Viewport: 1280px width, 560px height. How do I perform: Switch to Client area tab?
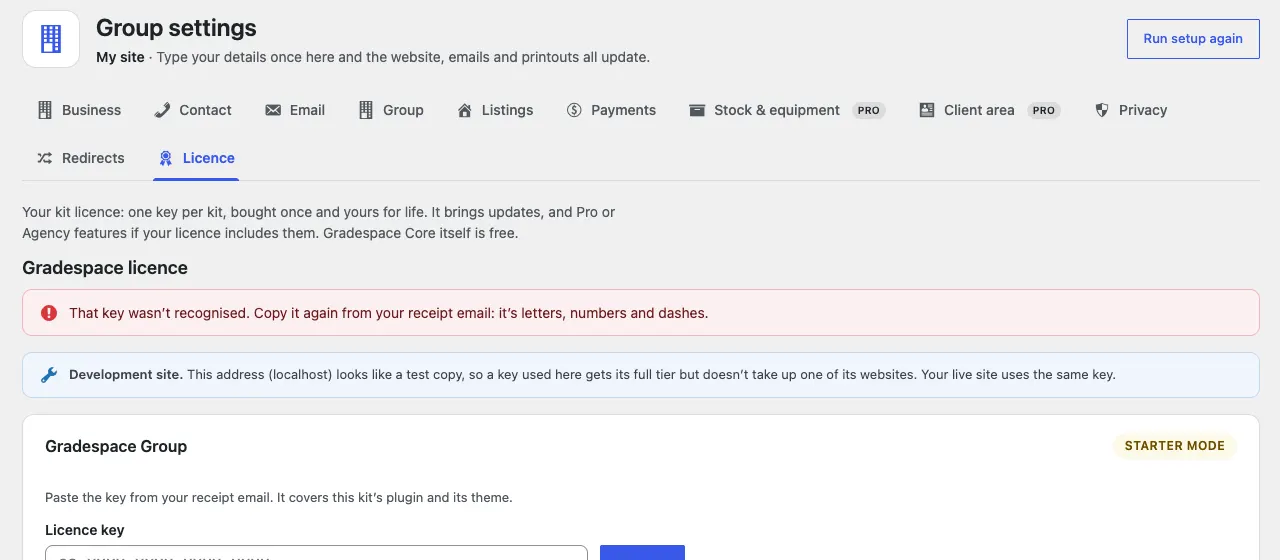point(990,110)
